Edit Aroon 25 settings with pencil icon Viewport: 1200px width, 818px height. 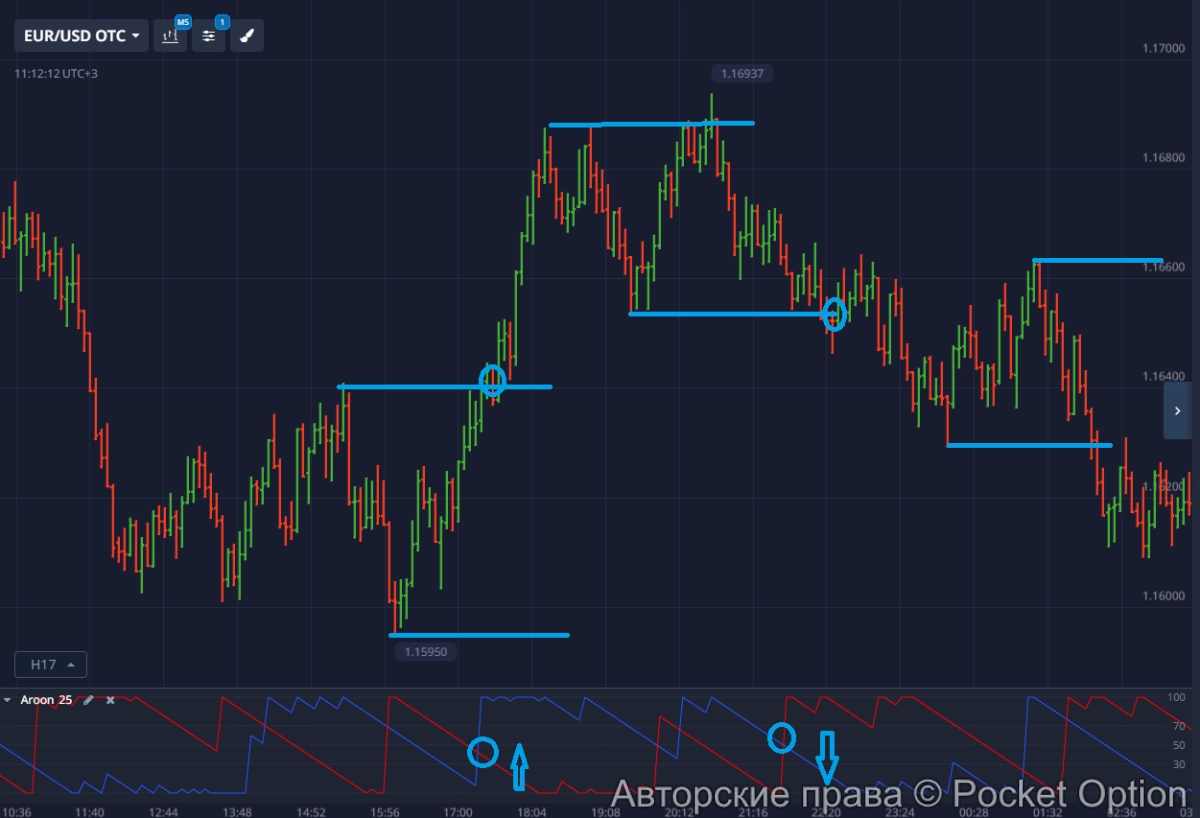pyautogui.click(x=88, y=700)
